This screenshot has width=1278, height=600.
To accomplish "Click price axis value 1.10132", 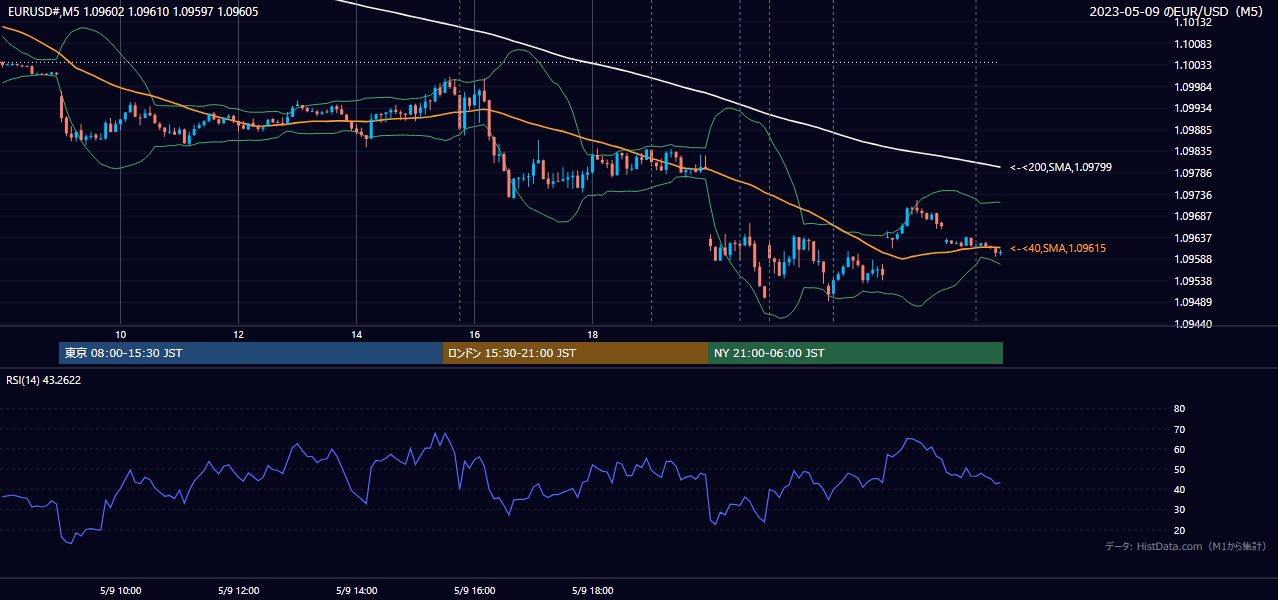I will [1193, 23].
